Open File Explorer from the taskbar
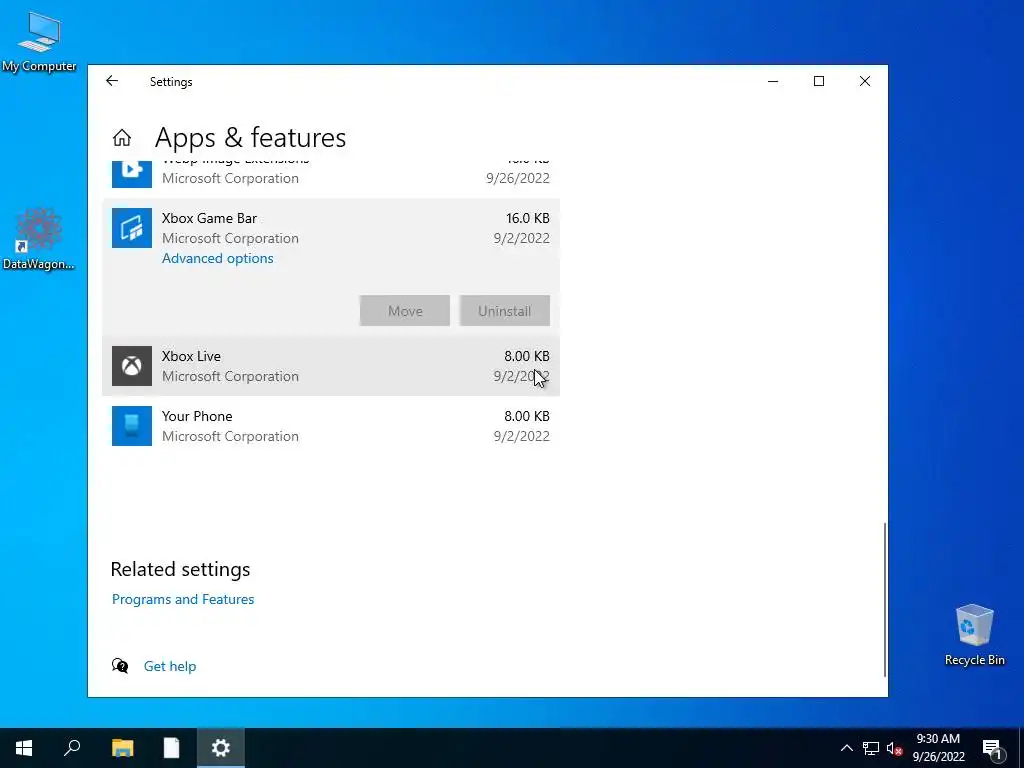This screenshot has height=768, width=1024. tap(122, 748)
